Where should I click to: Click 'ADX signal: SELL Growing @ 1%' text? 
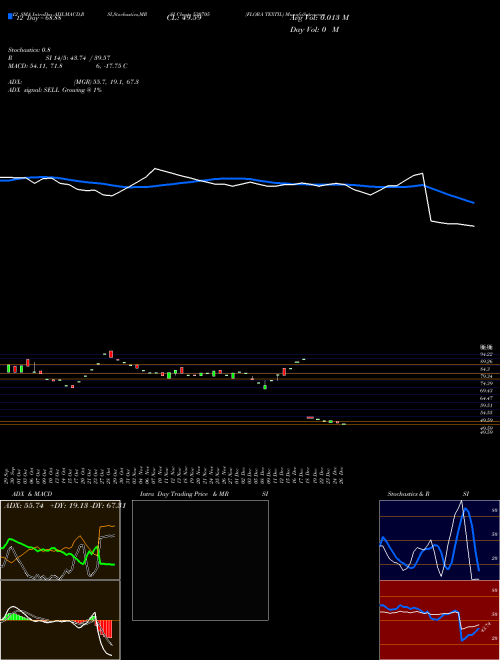[55, 90]
